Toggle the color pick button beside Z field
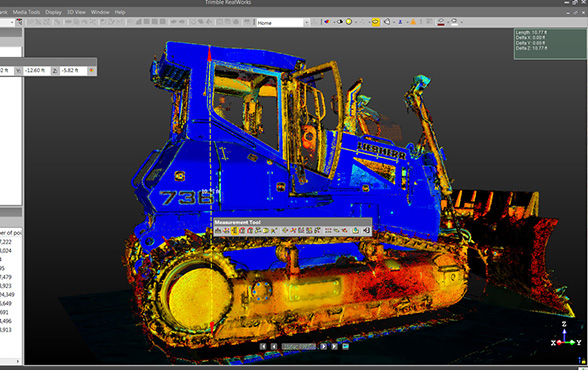Viewport: 588px width, 370px height. click(92, 70)
